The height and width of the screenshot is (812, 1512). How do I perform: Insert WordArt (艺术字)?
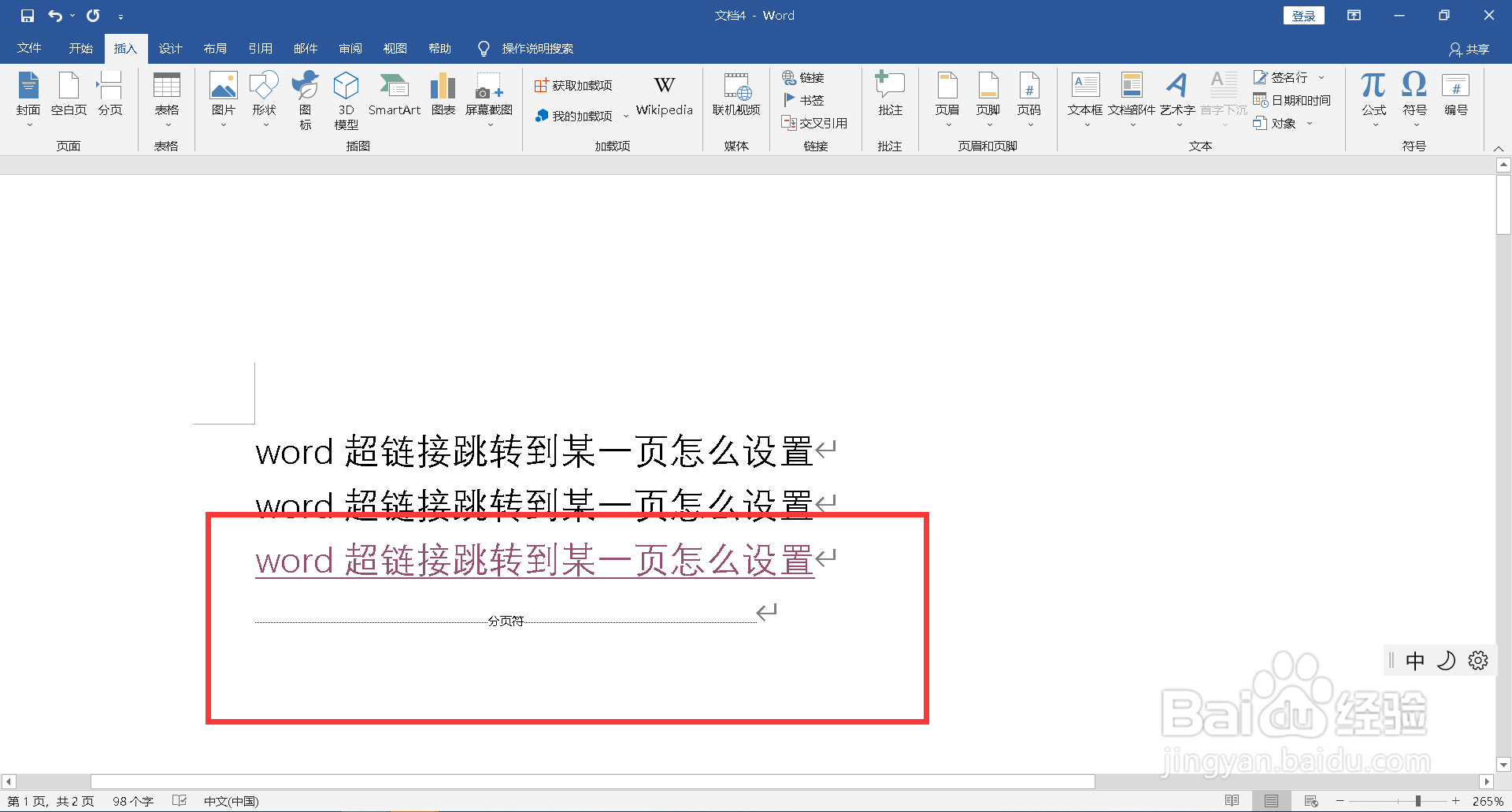click(x=1177, y=99)
